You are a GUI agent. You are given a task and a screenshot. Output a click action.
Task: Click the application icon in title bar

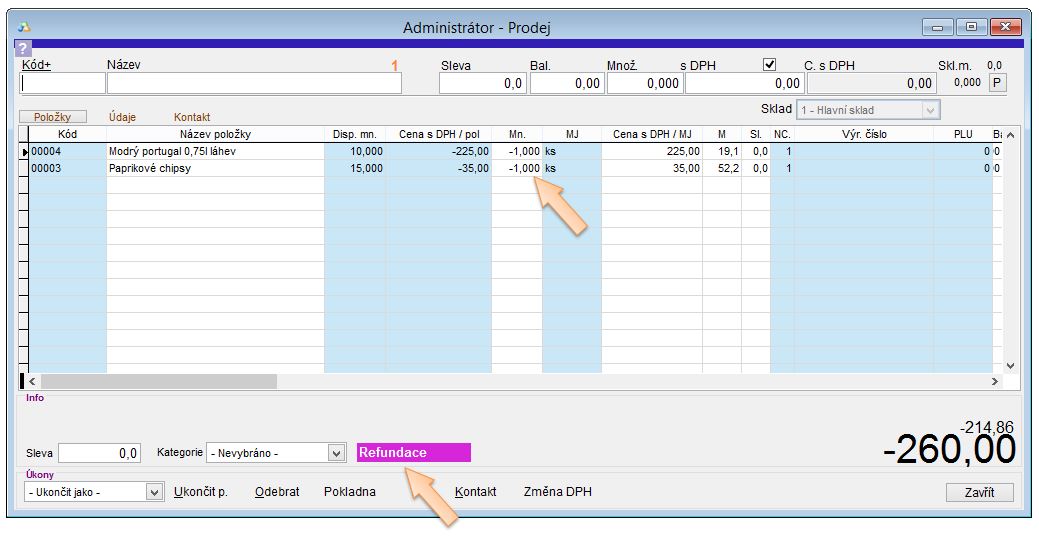pos(24,27)
